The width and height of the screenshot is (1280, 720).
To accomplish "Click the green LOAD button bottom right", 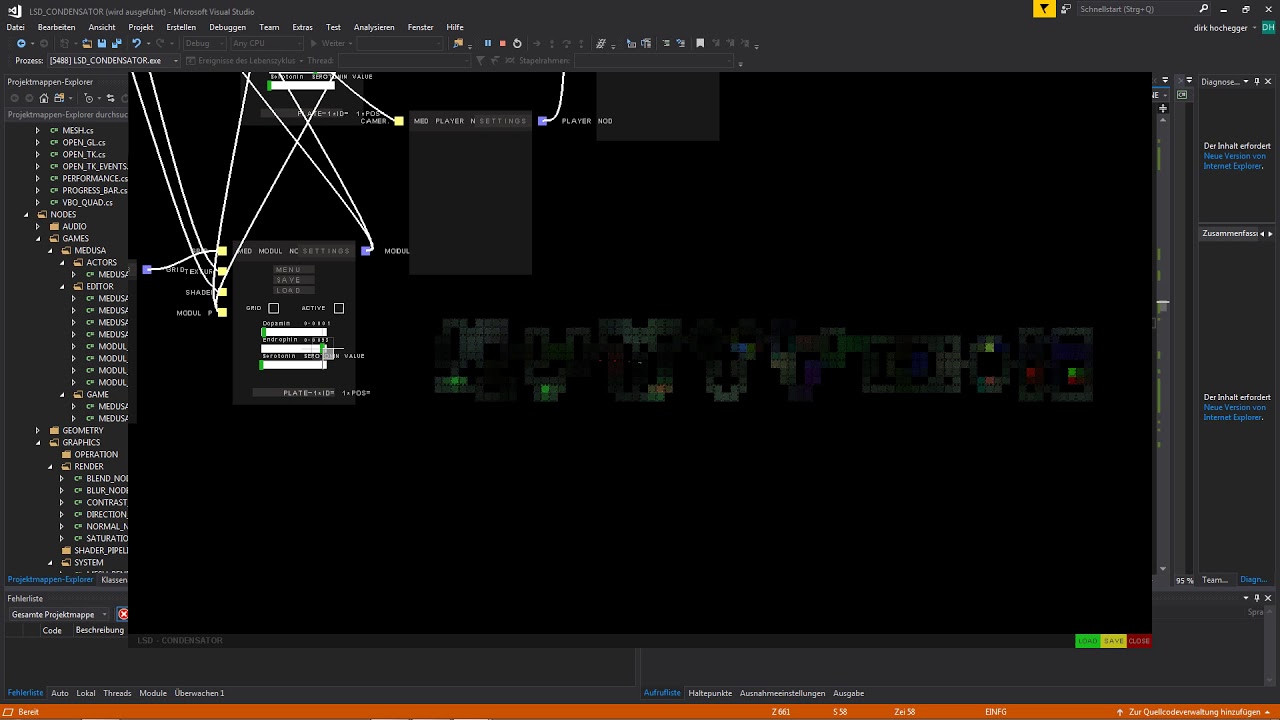I will pyautogui.click(x=1087, y=641).
